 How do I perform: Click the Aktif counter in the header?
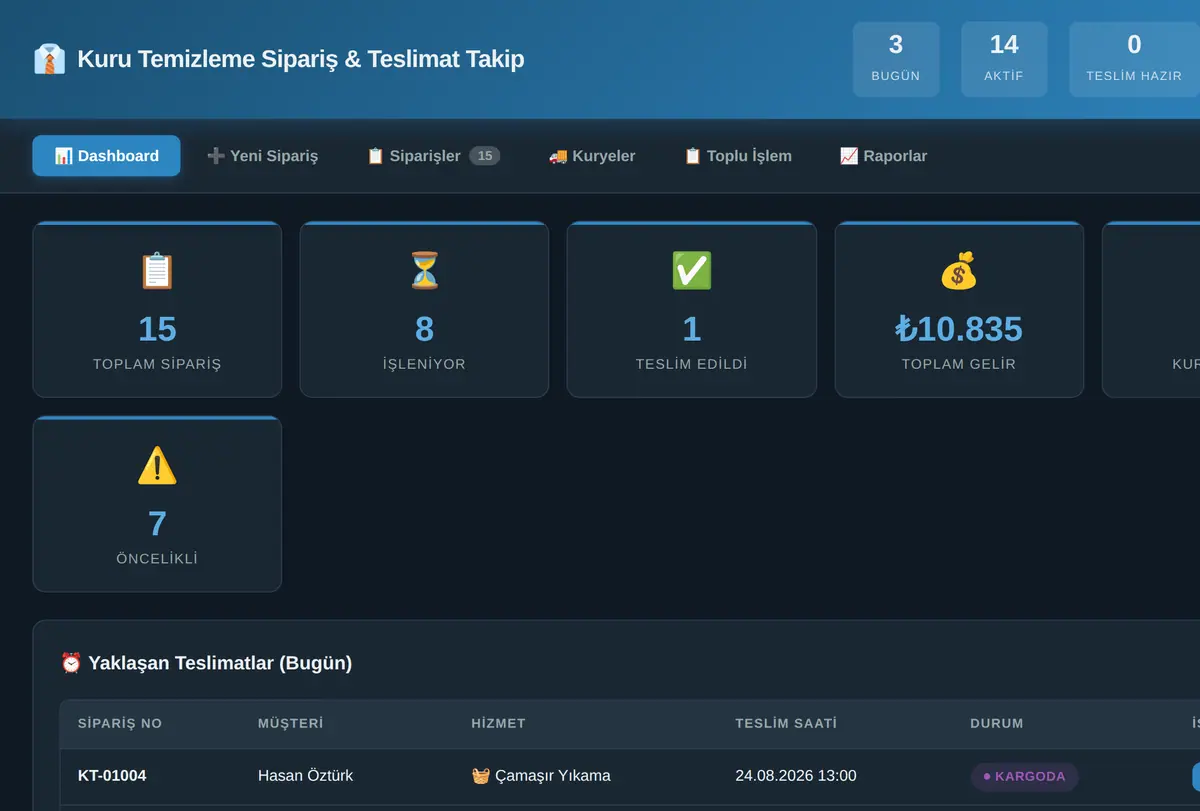pos(1004,59)
